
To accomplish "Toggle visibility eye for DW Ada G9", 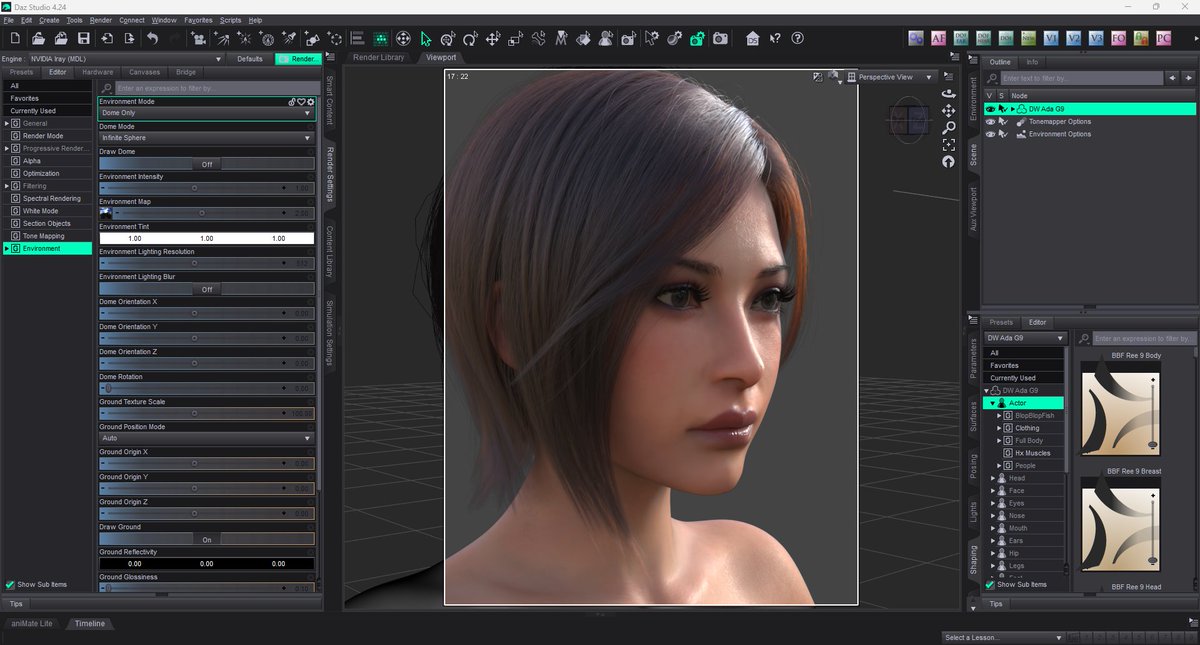I will coord(990,109).
